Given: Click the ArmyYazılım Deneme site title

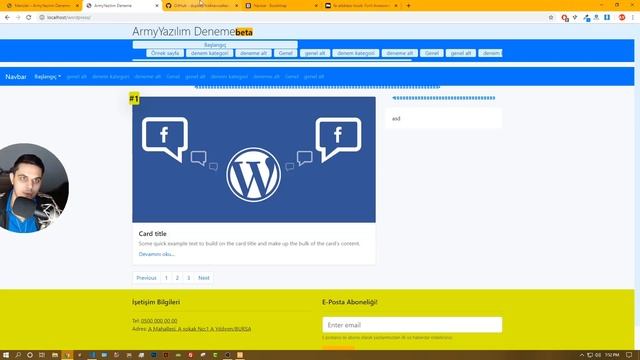Looking at the screenshot, I should point(183,31).
